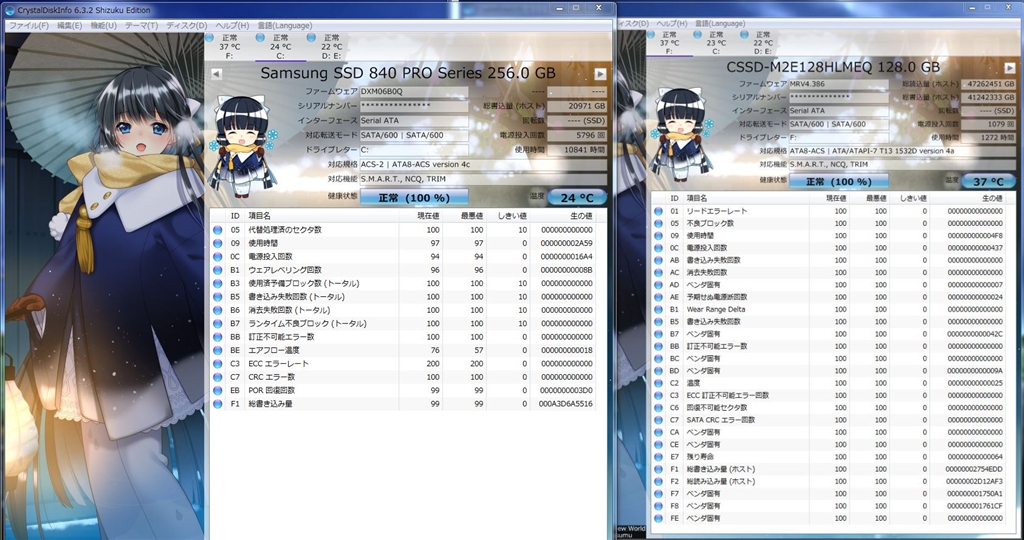The width and height of the screenshot is (1024, 540).
Task: Open ヘルプ(H) menu in CSSD window
Action: pos(671,24)
